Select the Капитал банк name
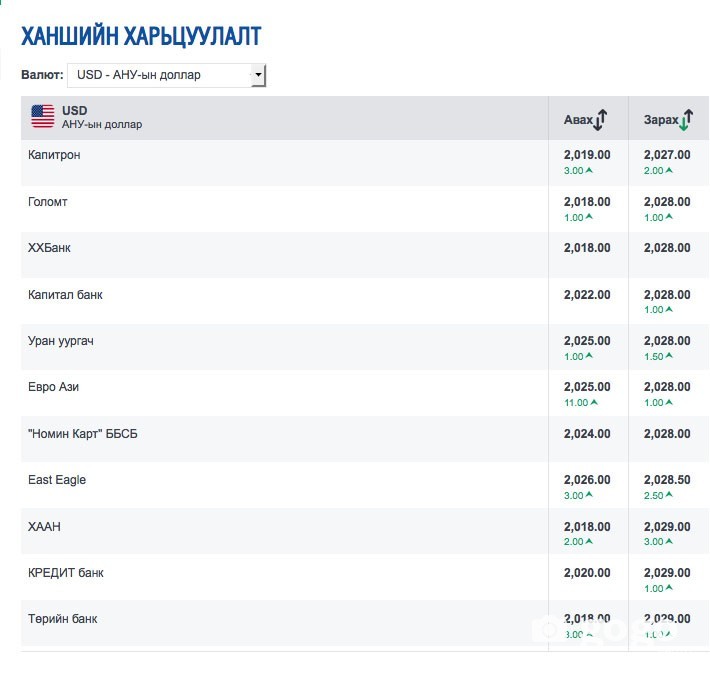Viewport: 710px width, 676px height. pos(65,295)
